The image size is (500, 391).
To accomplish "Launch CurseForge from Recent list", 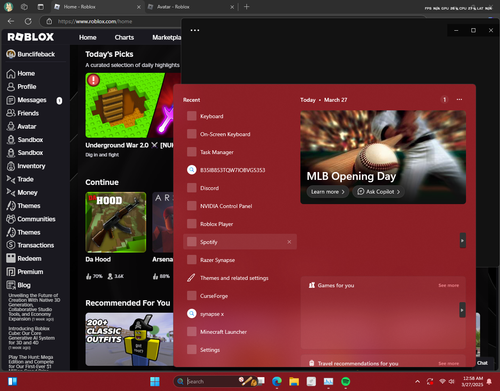I will point(240,296).
